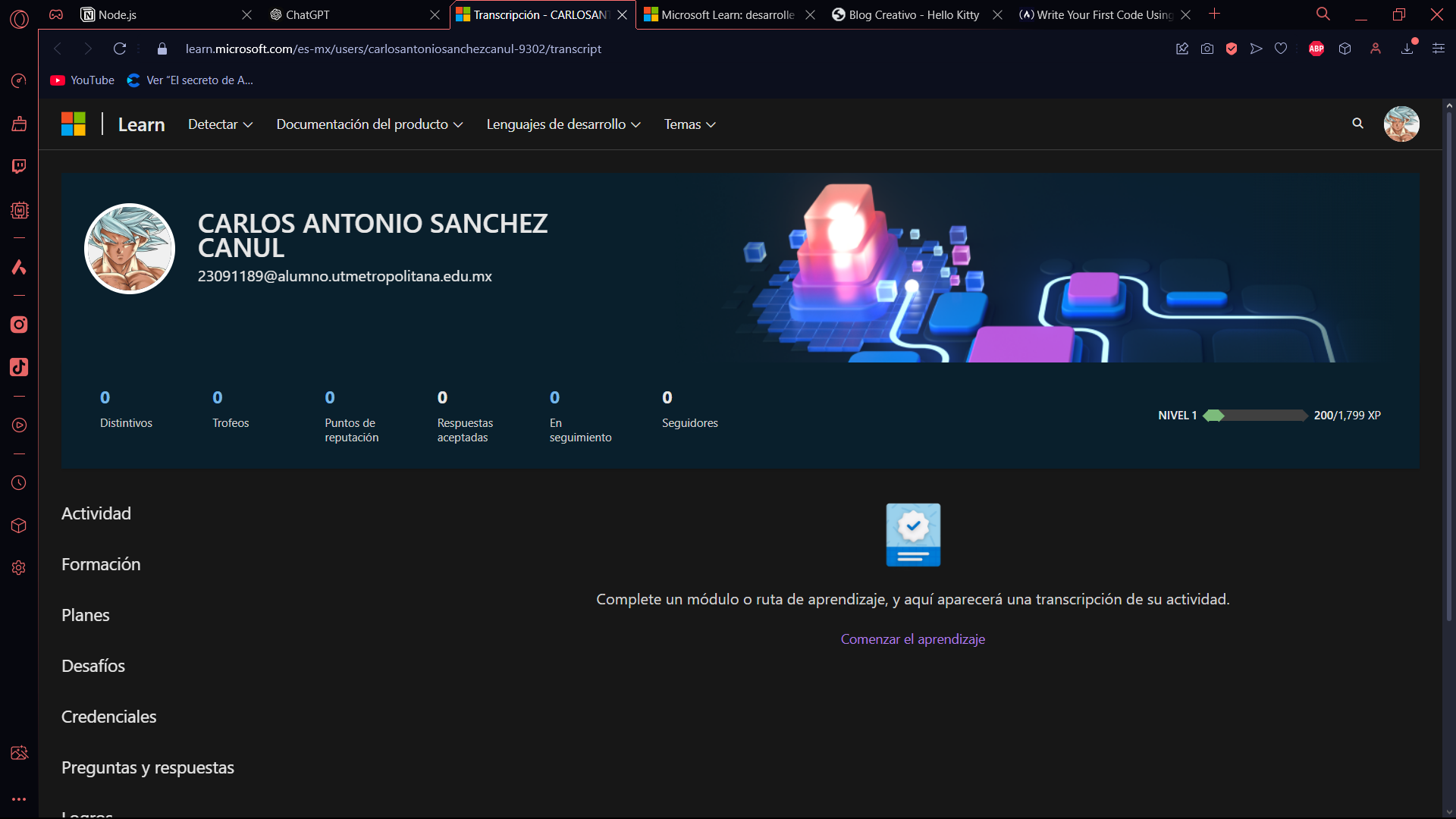This screenshot has height=819, width=1456.
Task: Open Extensions cube icon in sidebar
Action: (19, 526)
